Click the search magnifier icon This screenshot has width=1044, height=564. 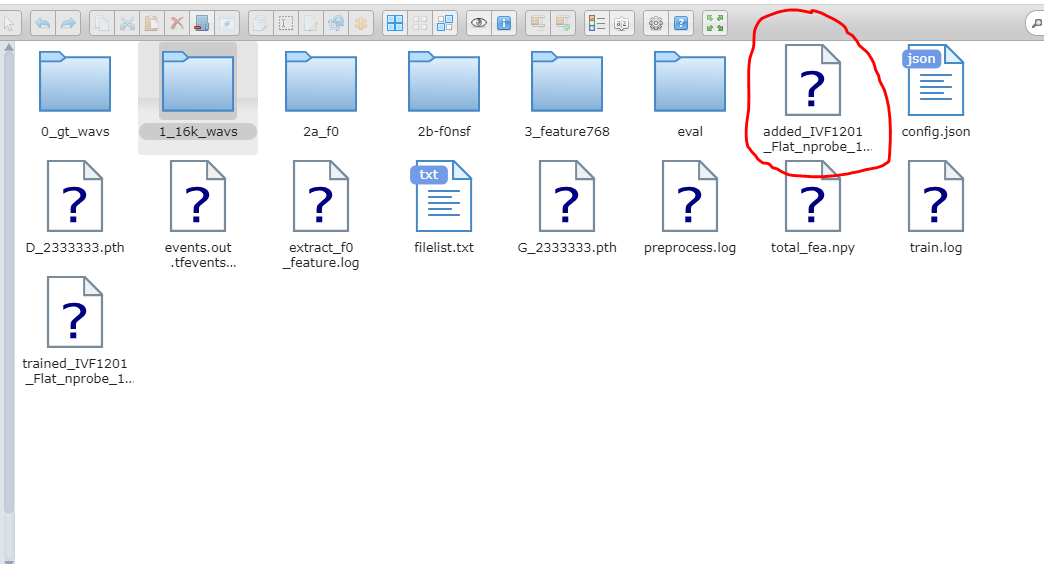click(1037, 23)
